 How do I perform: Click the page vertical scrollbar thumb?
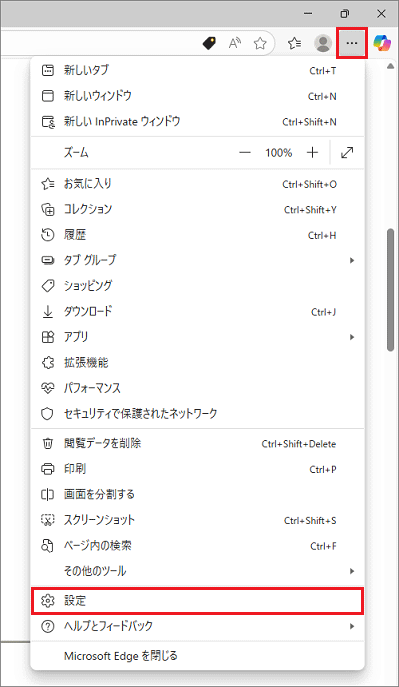(x=391, y=289)
